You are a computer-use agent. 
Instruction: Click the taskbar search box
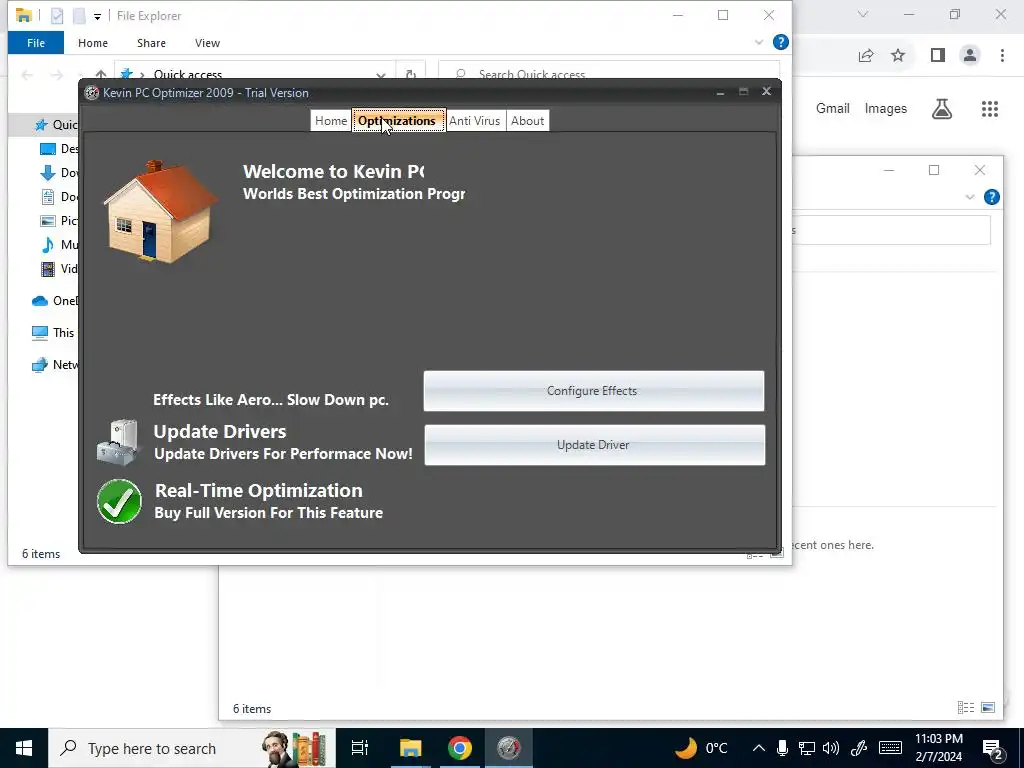click(x=192, y=748)
